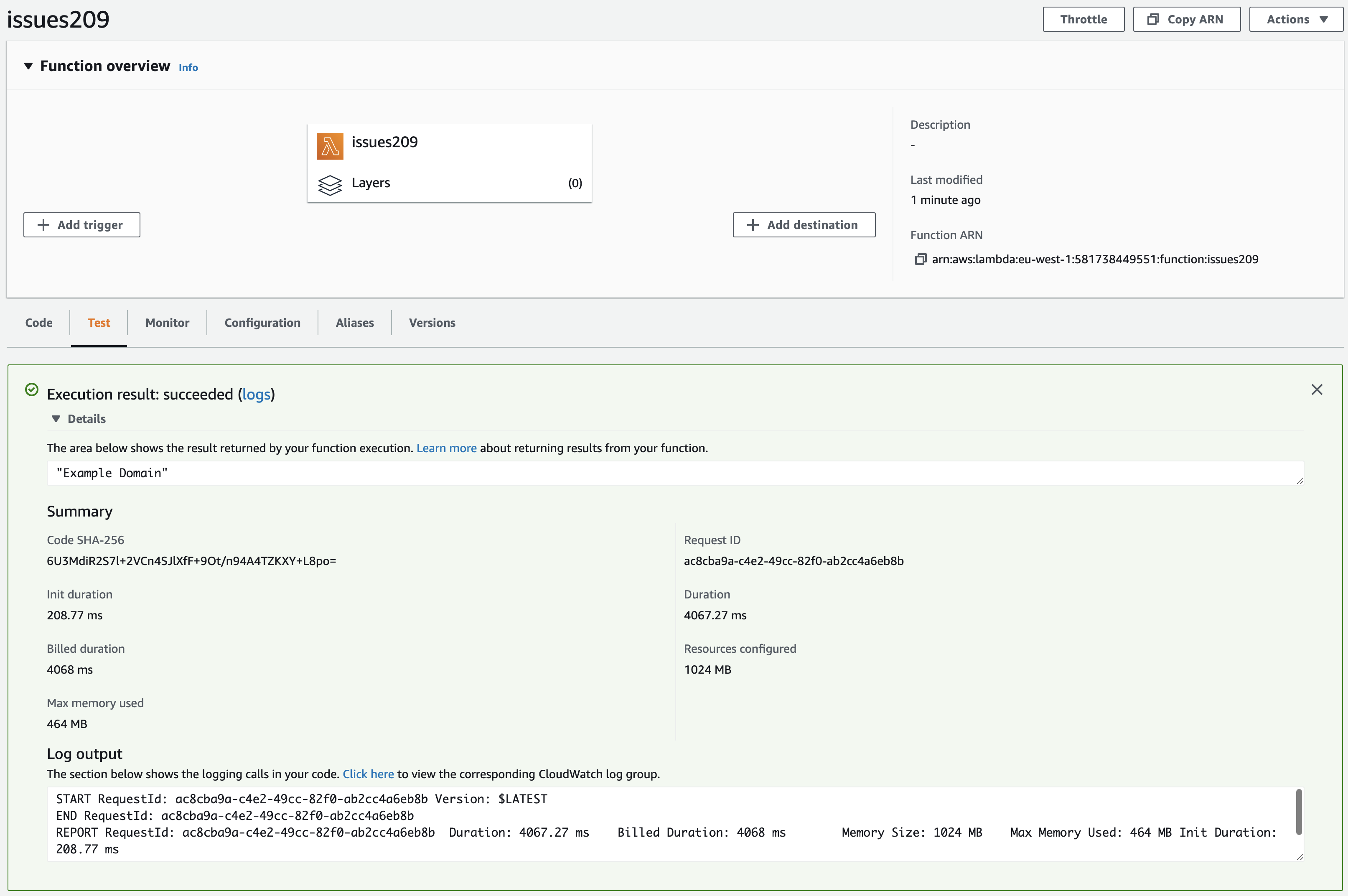Collapse the Details disclosure triangle
Screen dimensions: 1348x896
tap(56, 419)
